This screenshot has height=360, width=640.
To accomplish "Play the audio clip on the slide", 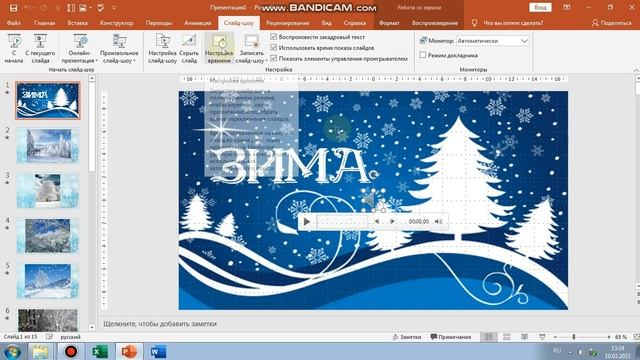I will (x=307, y=222).
